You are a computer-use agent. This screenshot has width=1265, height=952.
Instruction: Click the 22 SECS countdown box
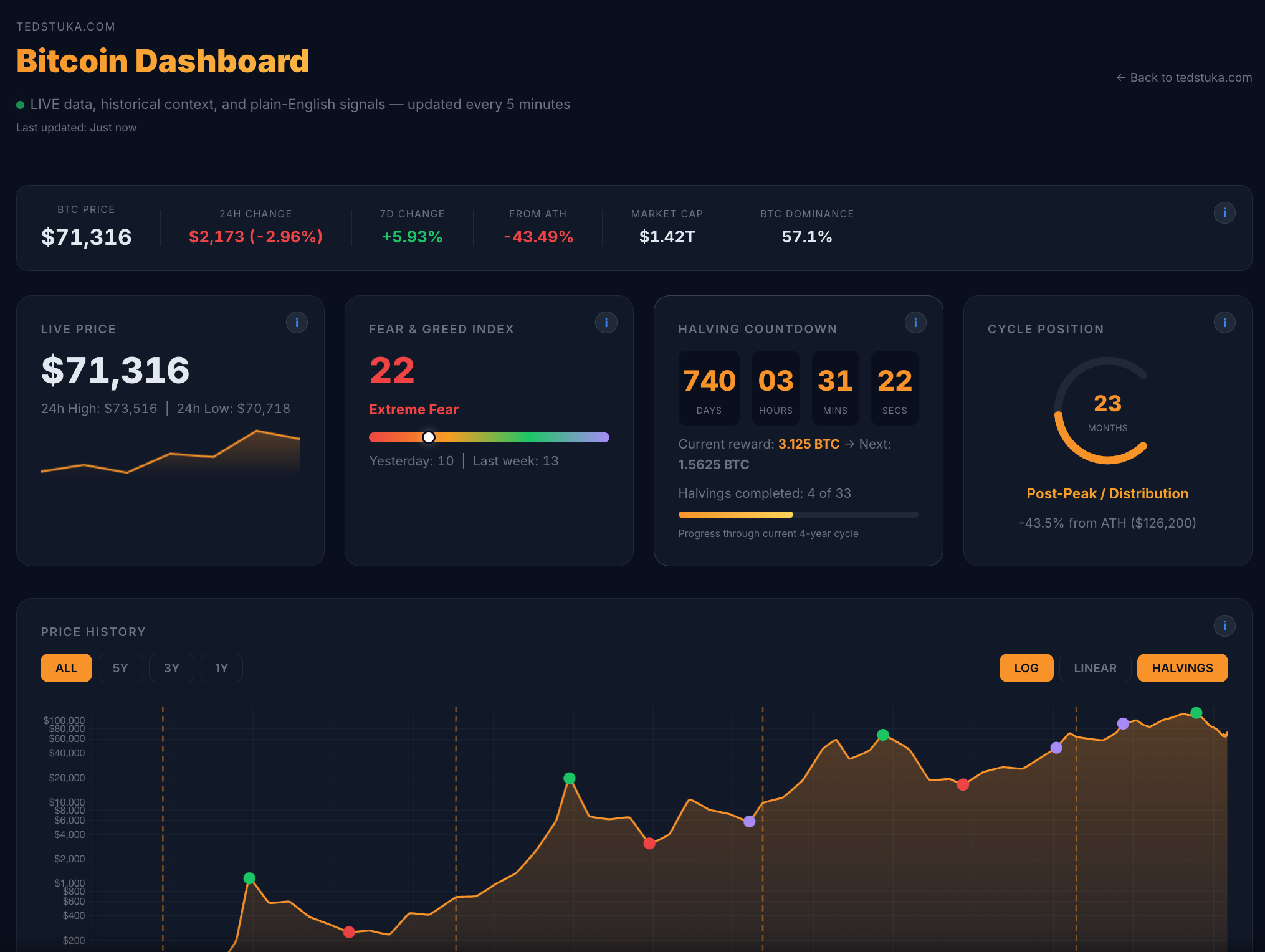click(x=894, y=388)
